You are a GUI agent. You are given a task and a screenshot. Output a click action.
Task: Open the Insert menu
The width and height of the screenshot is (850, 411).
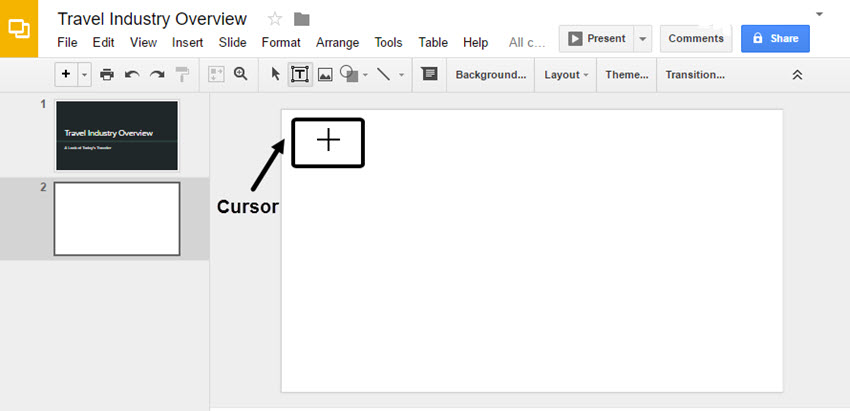188,42
